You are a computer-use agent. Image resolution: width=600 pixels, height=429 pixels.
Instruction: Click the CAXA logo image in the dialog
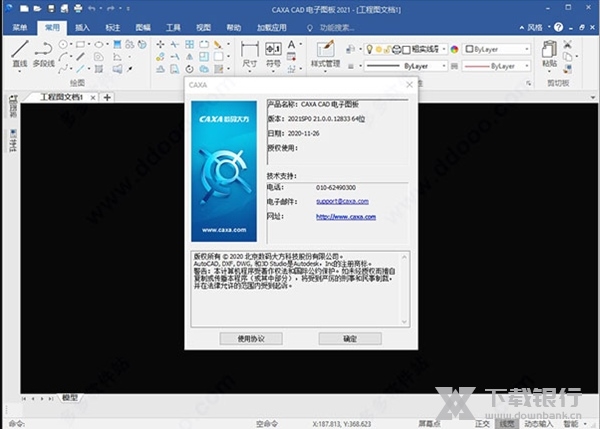pos(224,171)
